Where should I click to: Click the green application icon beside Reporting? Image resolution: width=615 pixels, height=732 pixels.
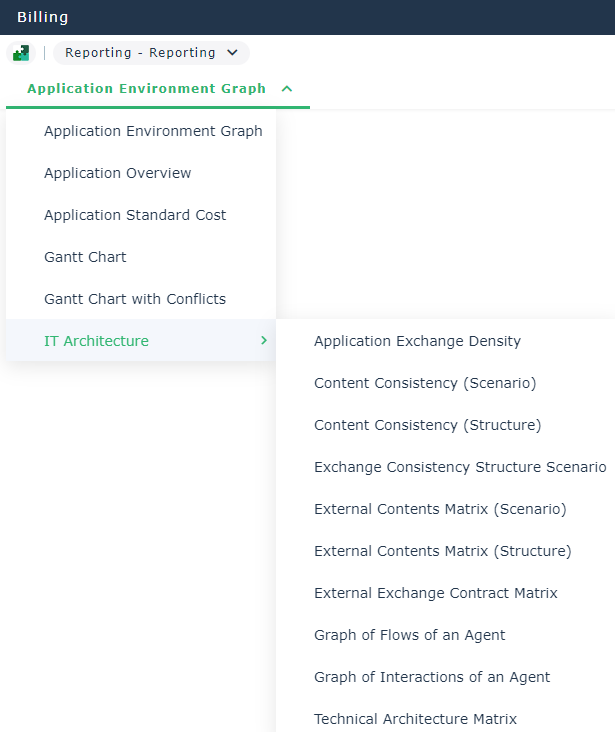tap(21, 53)
